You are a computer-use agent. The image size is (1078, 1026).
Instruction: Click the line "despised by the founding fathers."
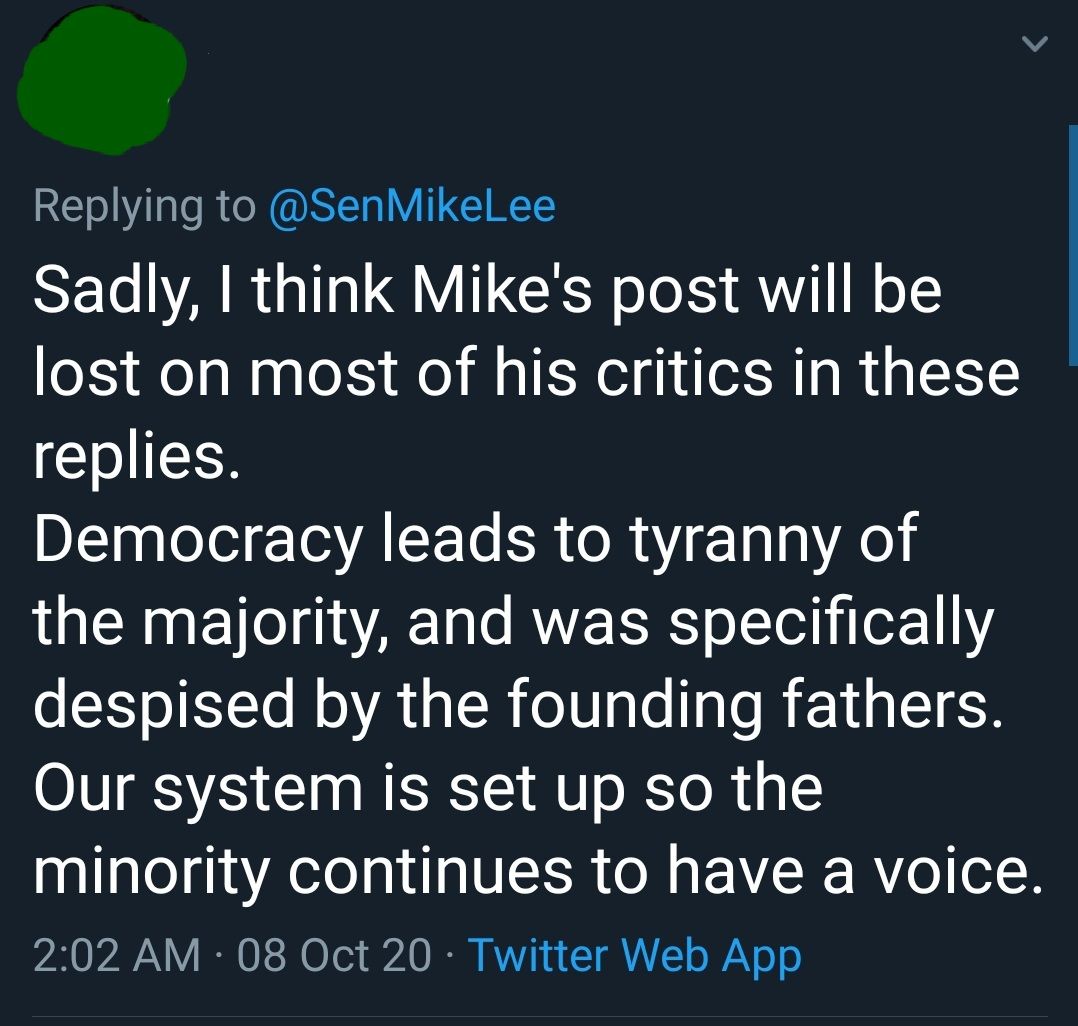pos(517,705)
